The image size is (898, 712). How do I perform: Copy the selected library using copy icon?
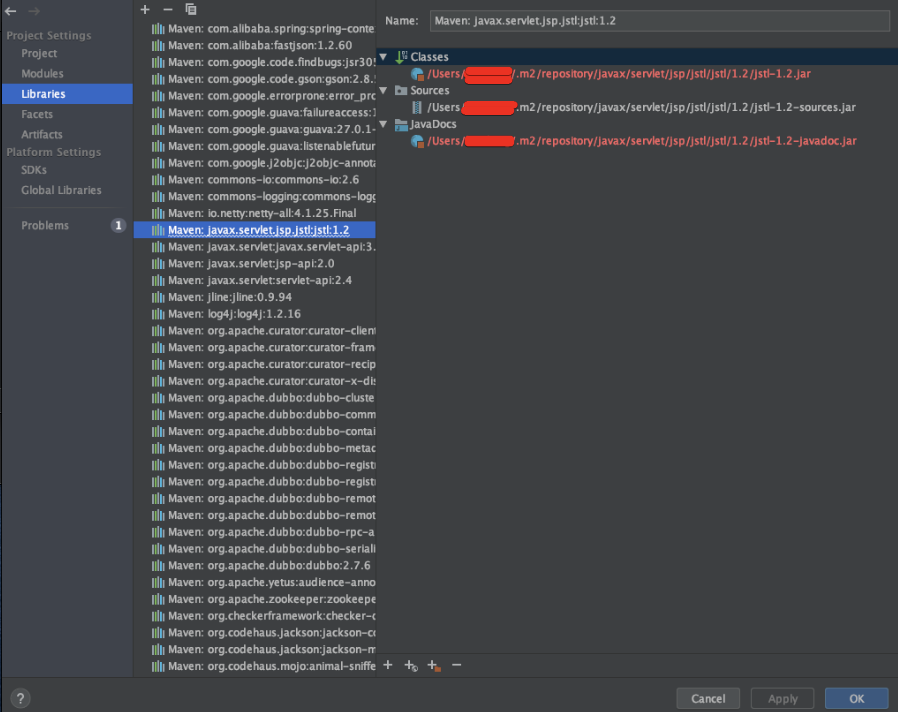(191, 9)
